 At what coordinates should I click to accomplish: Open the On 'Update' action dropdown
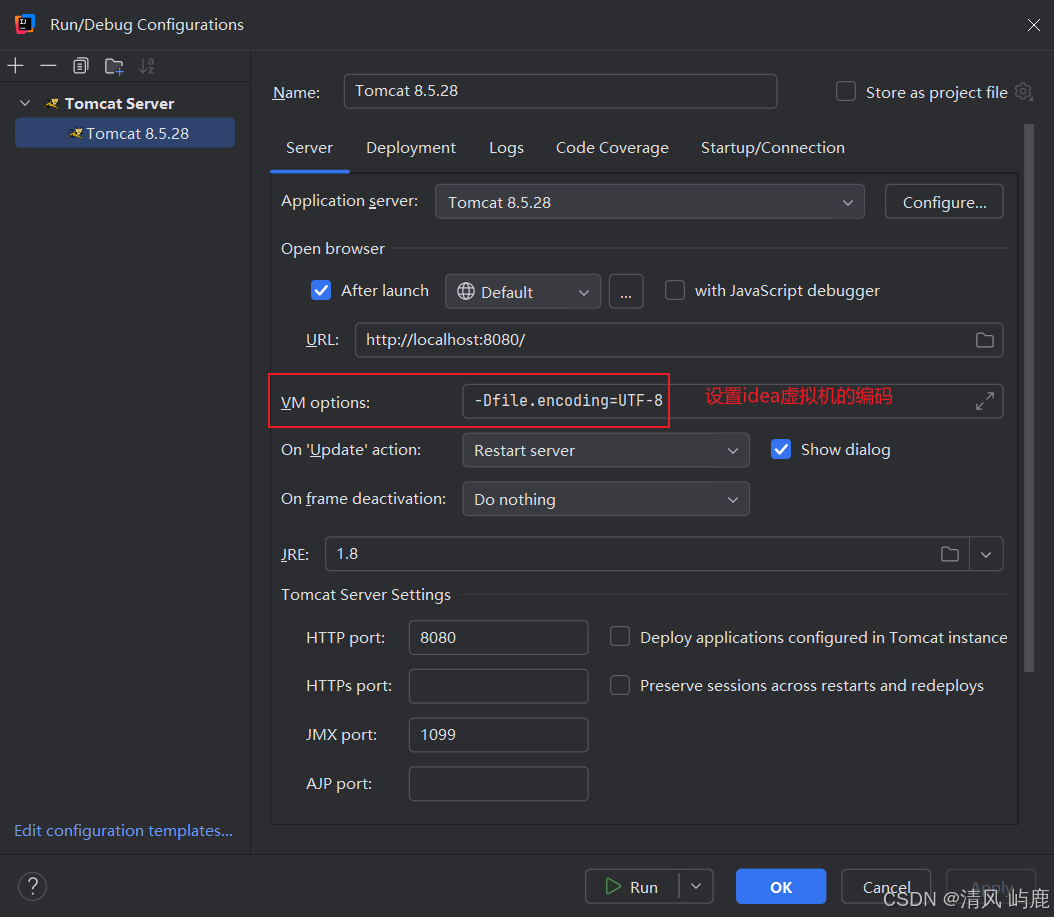(x=606, y=450)
